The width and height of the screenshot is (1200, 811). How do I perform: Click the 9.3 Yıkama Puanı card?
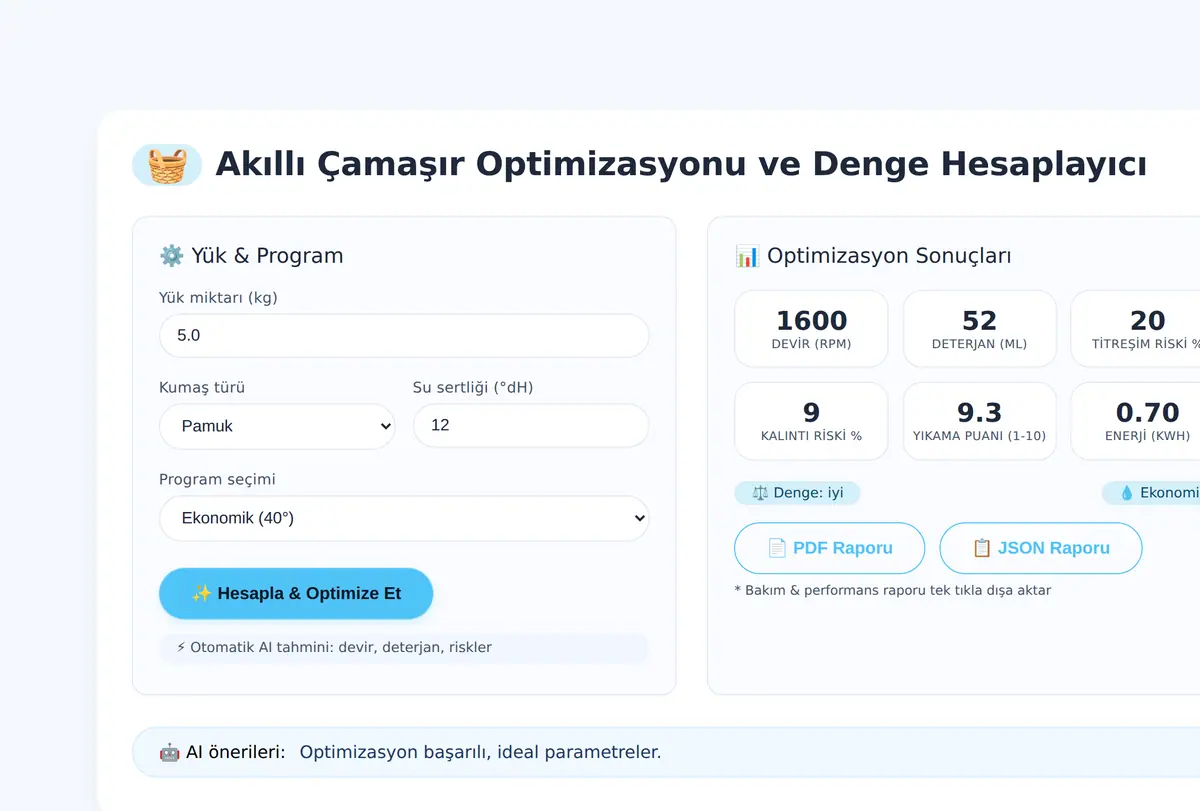(979, 421)
